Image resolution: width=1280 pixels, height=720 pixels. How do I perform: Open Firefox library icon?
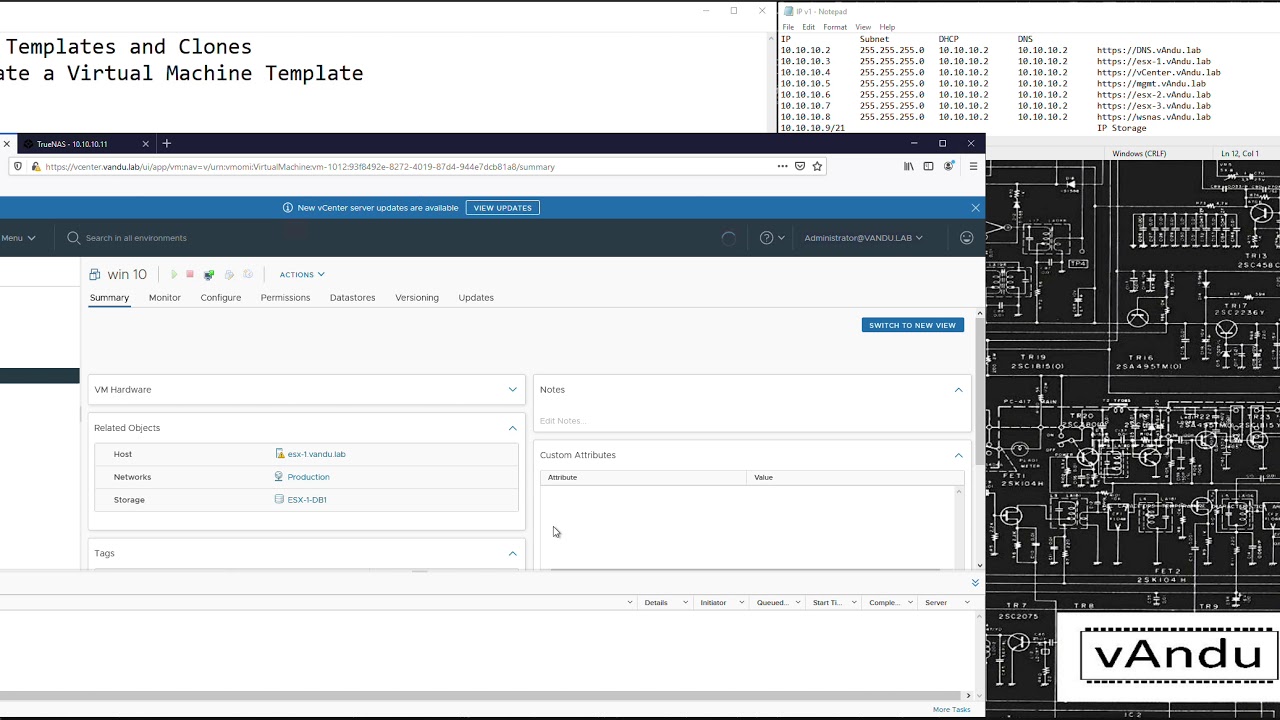pos(908,166)
